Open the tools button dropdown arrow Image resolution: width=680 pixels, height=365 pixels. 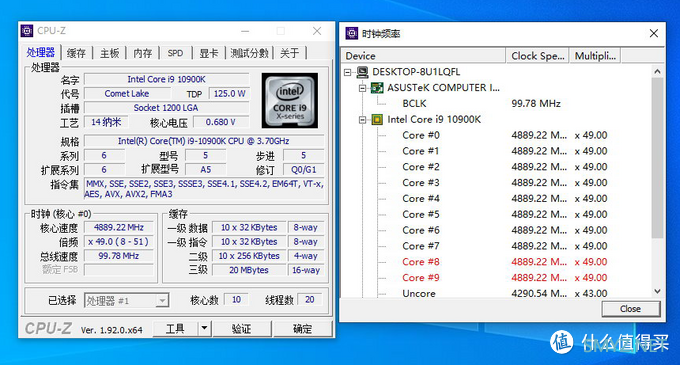204,329
